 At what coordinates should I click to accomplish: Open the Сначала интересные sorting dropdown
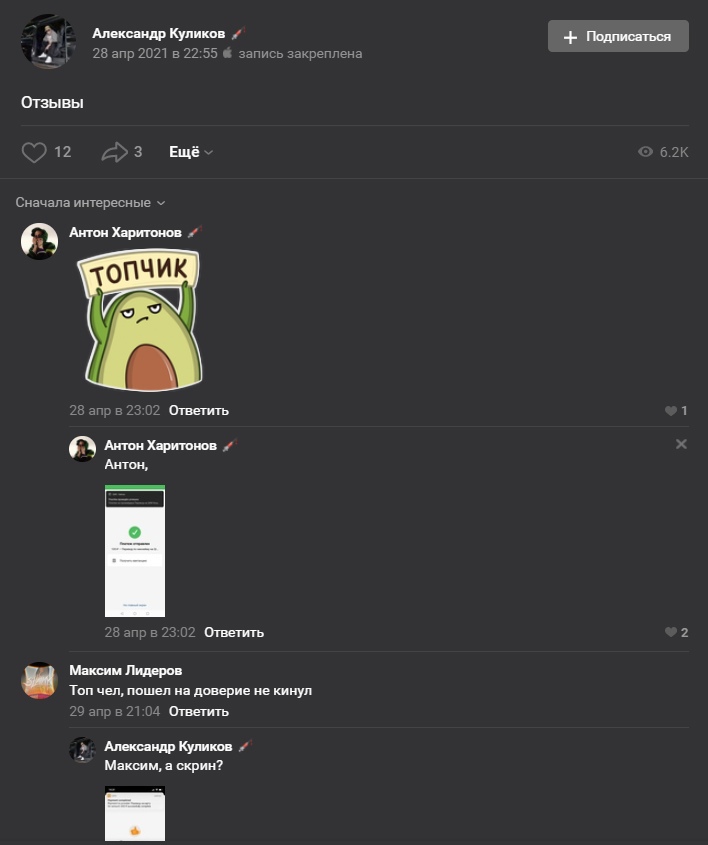(90, 203)
